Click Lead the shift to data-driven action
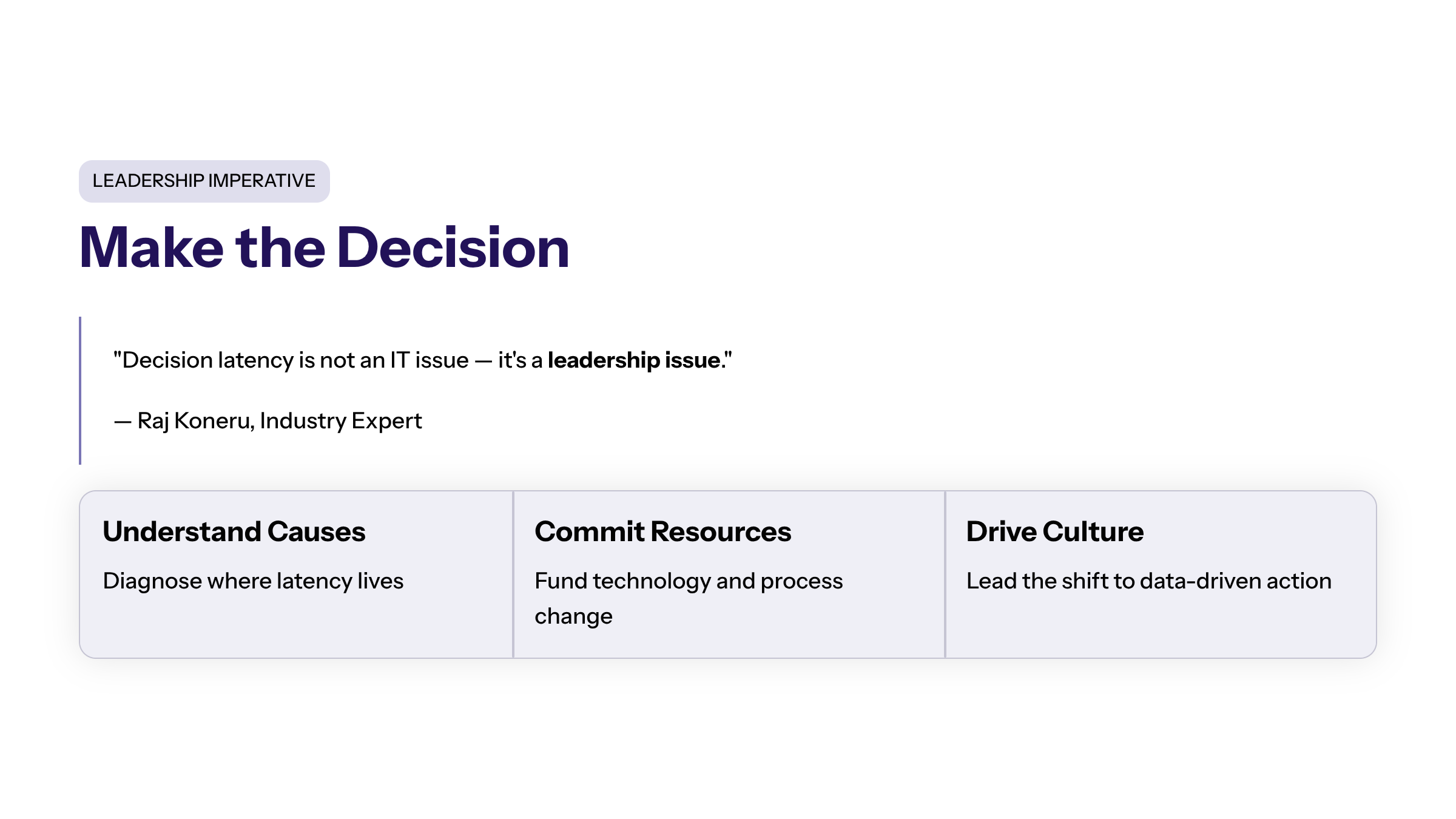 click(x=1148, y=581)
